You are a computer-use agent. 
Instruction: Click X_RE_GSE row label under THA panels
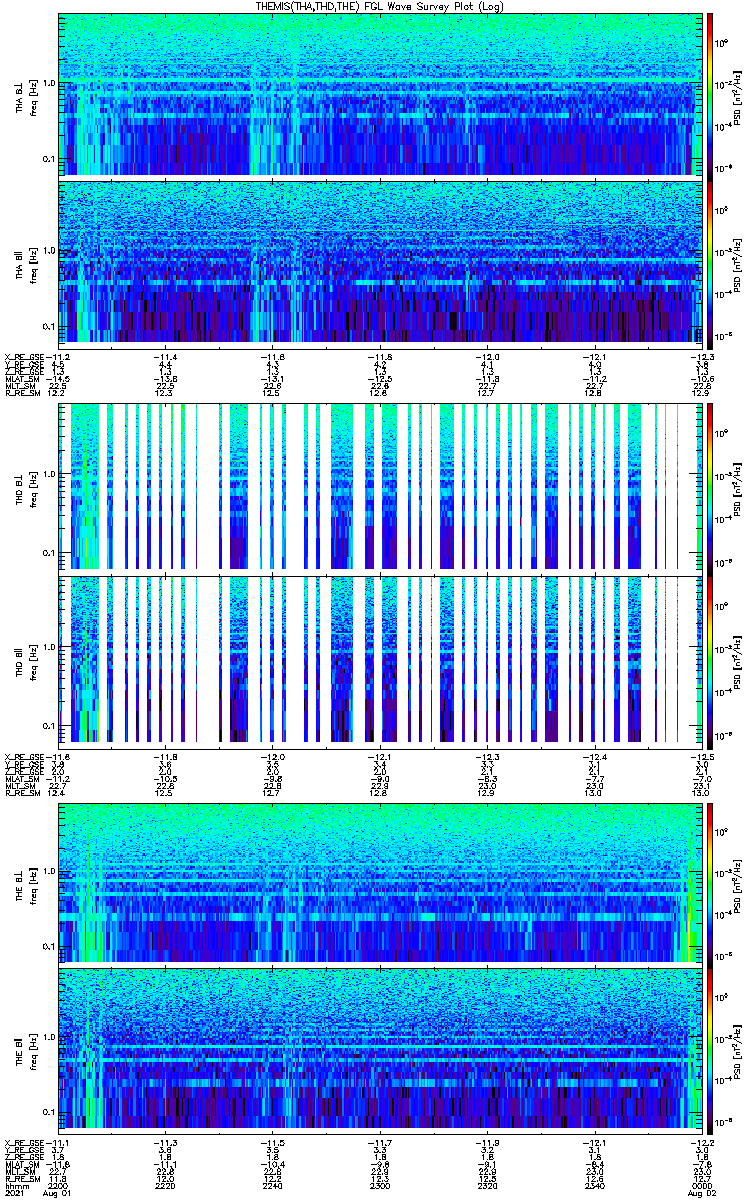coord(26,357)
